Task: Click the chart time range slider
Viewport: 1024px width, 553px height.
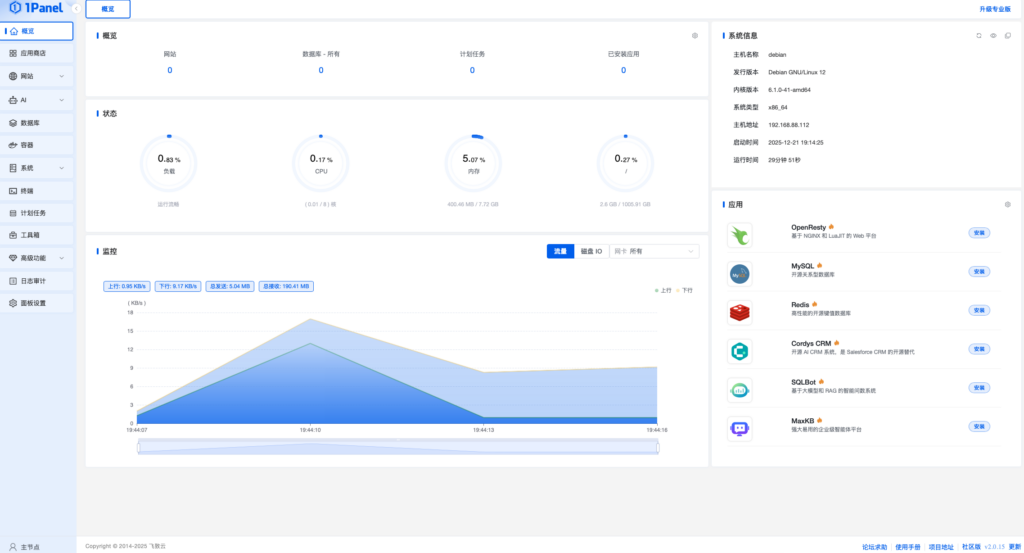Action: (397, 447)
